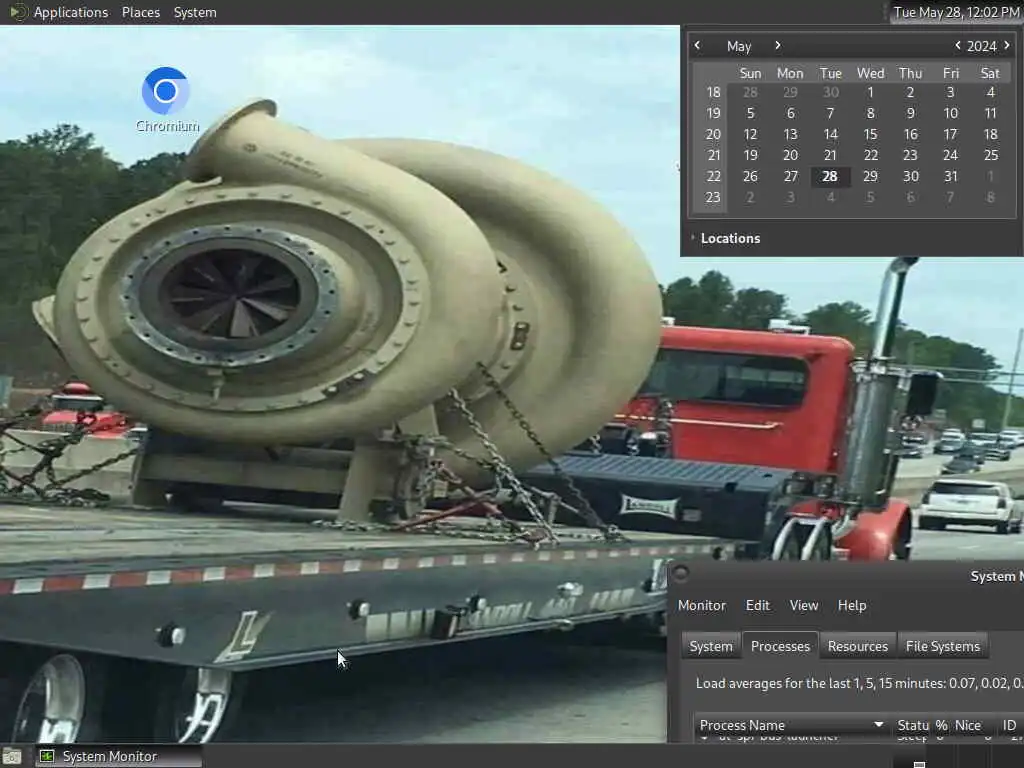
Task: Open the Chromium desktop icon
Action: click(167, 99)
